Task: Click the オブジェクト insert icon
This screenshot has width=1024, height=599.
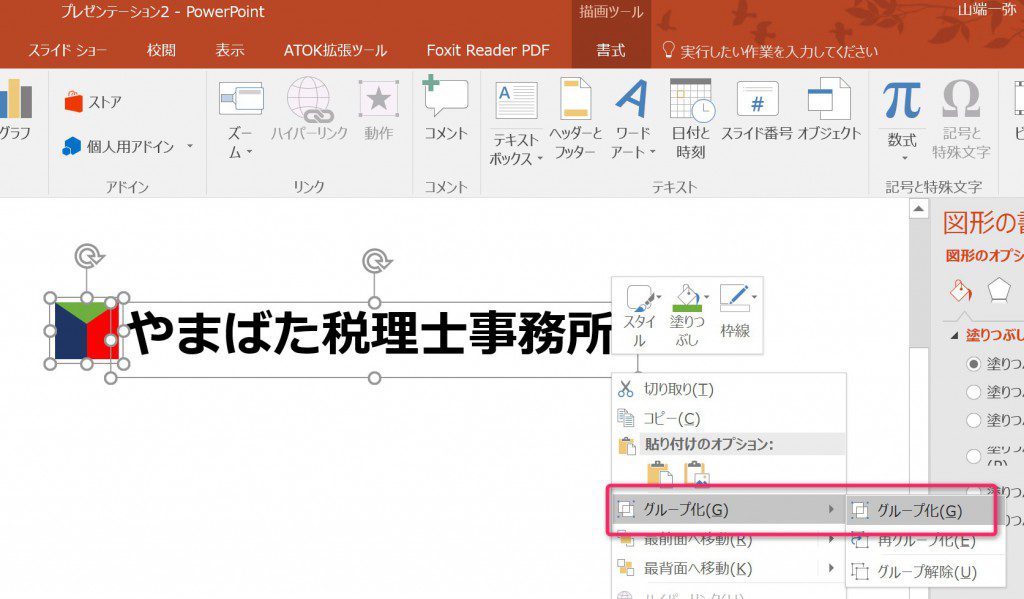Action: pos(829,99)
